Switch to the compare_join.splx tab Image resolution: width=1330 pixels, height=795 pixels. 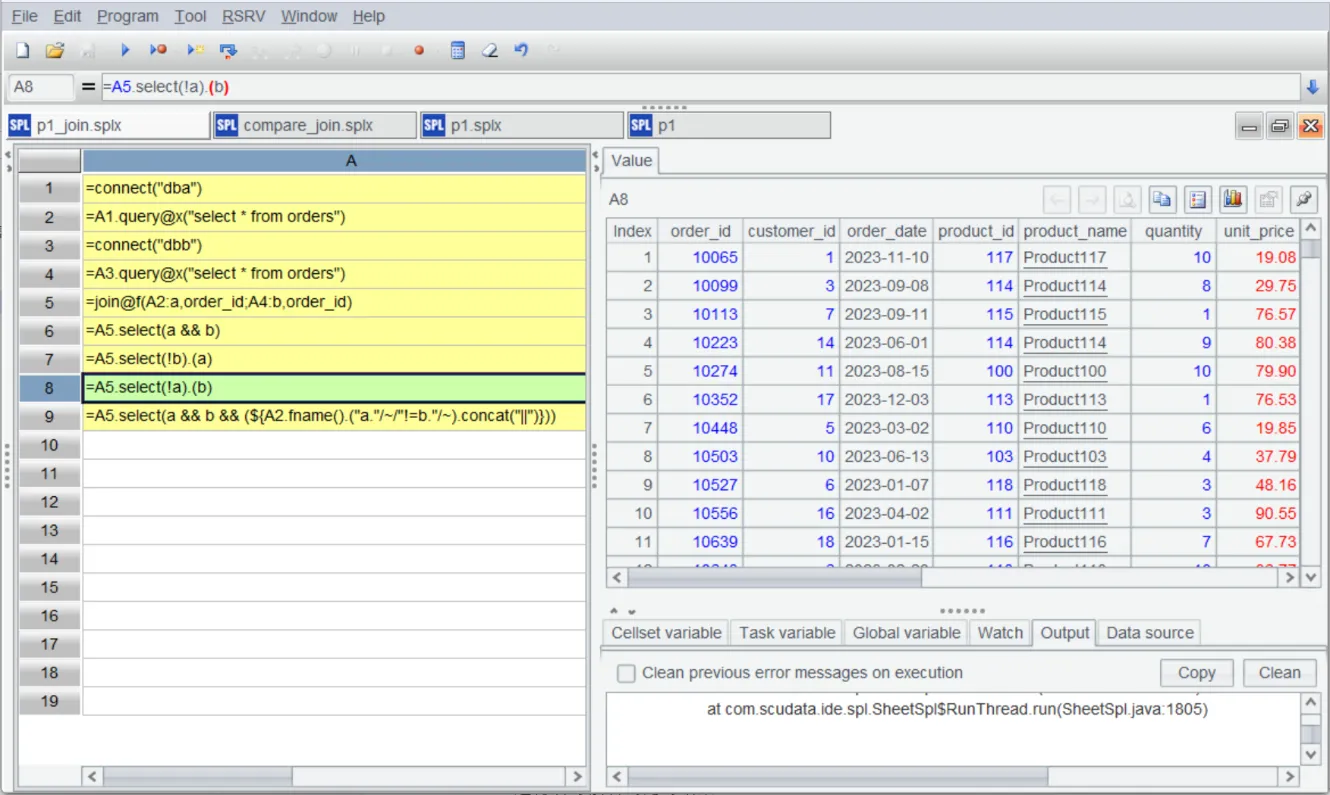coord(315,126)
